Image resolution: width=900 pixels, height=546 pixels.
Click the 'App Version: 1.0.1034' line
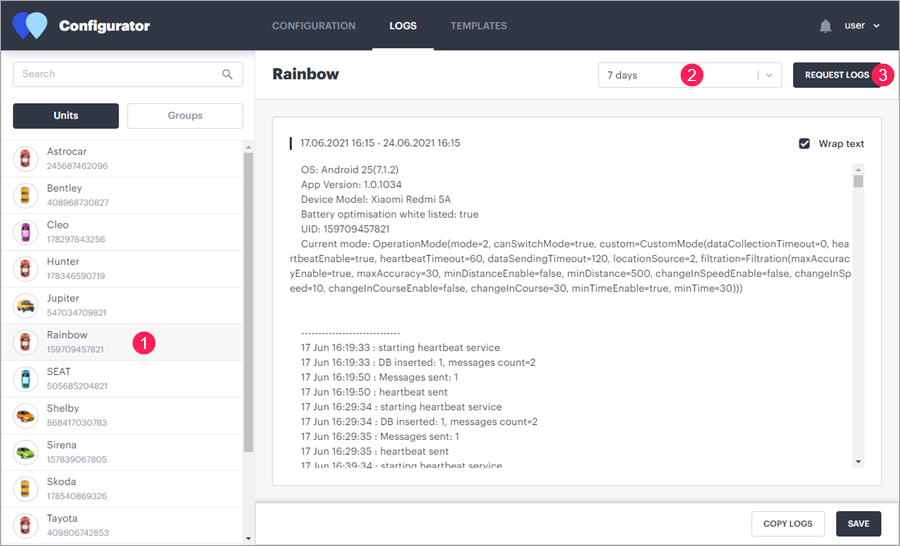(351, 184)
